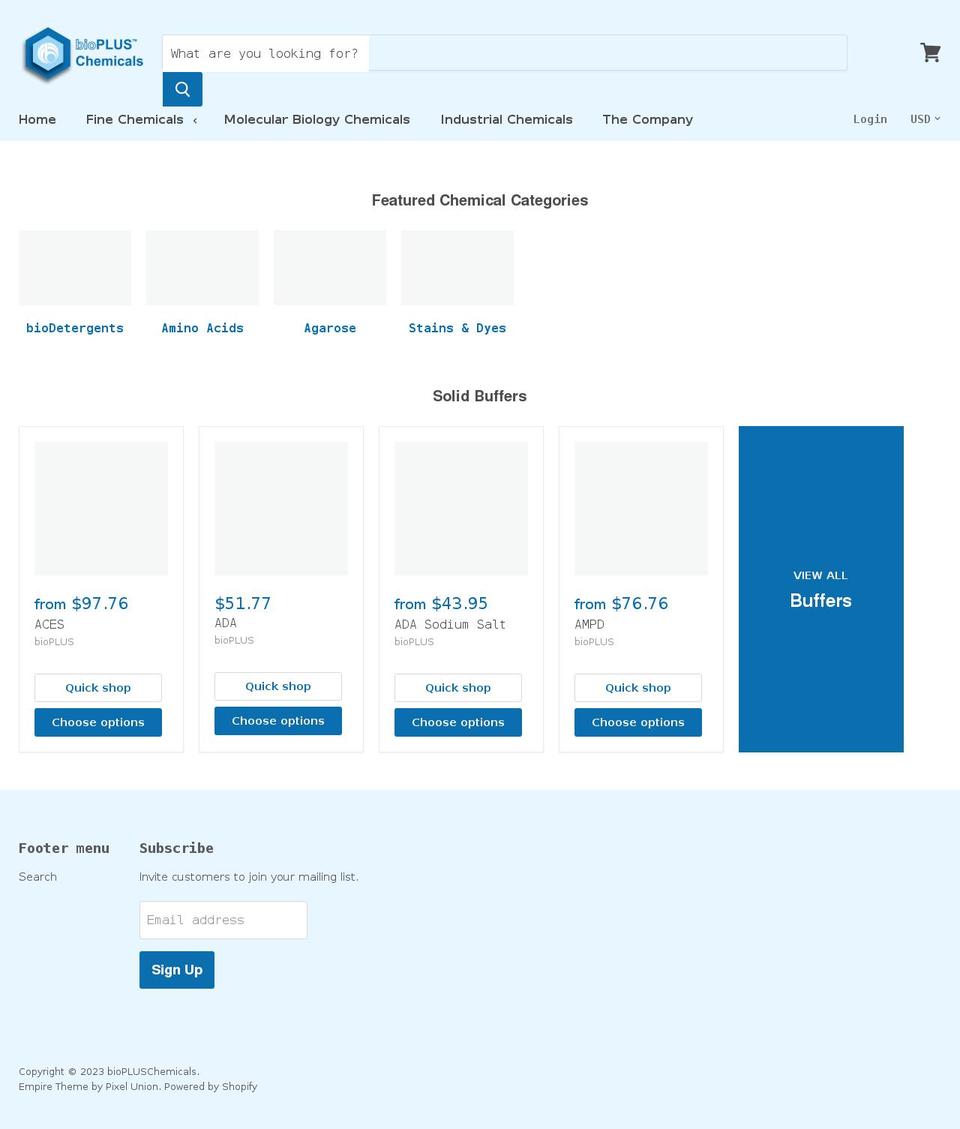Image resolution: width=960 pixels, height=1129 pixels.
Task: Click the from $43.95 price
Action: click(x=441, y=603)
